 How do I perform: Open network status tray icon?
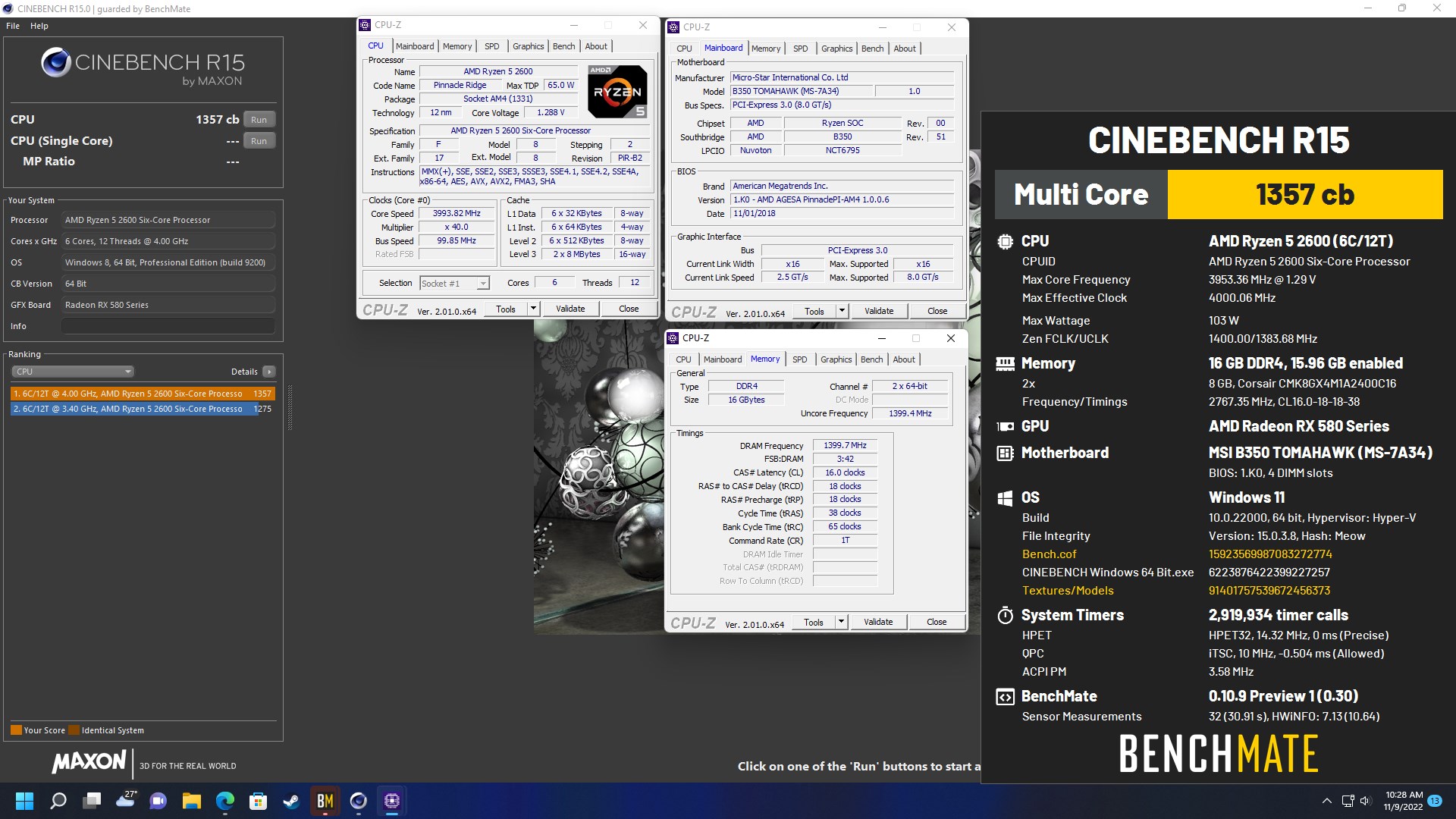click(1348, 801)
